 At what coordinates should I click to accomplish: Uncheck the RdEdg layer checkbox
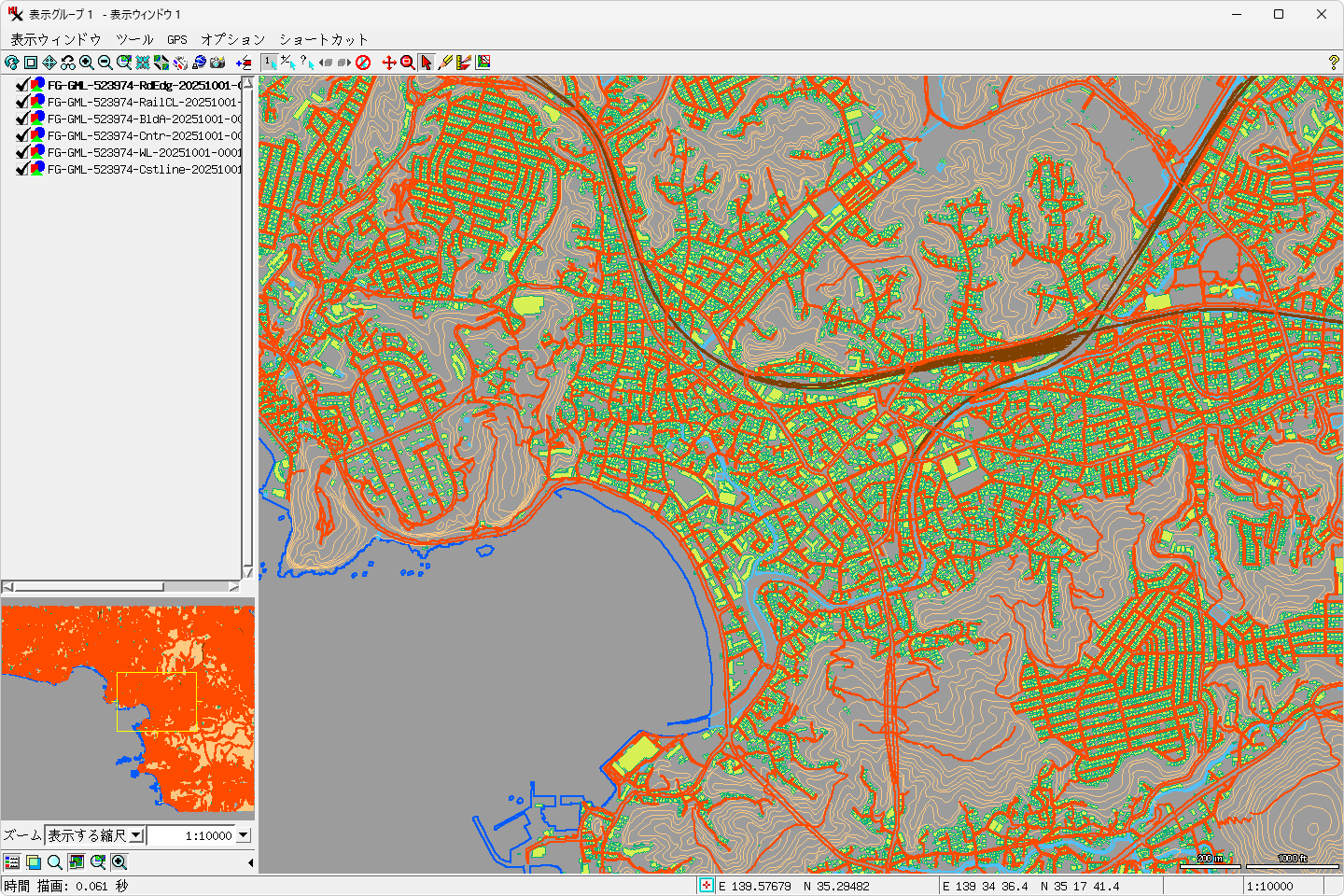(22, 85)
